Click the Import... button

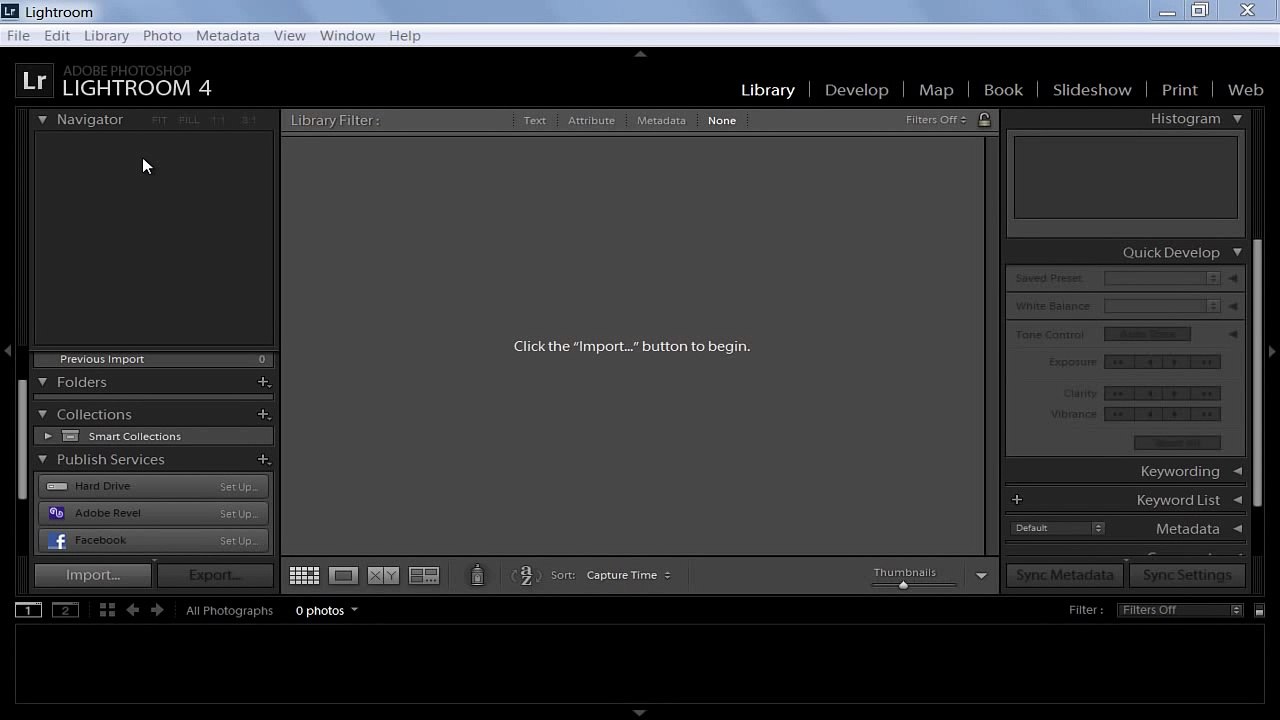point(93,575)
